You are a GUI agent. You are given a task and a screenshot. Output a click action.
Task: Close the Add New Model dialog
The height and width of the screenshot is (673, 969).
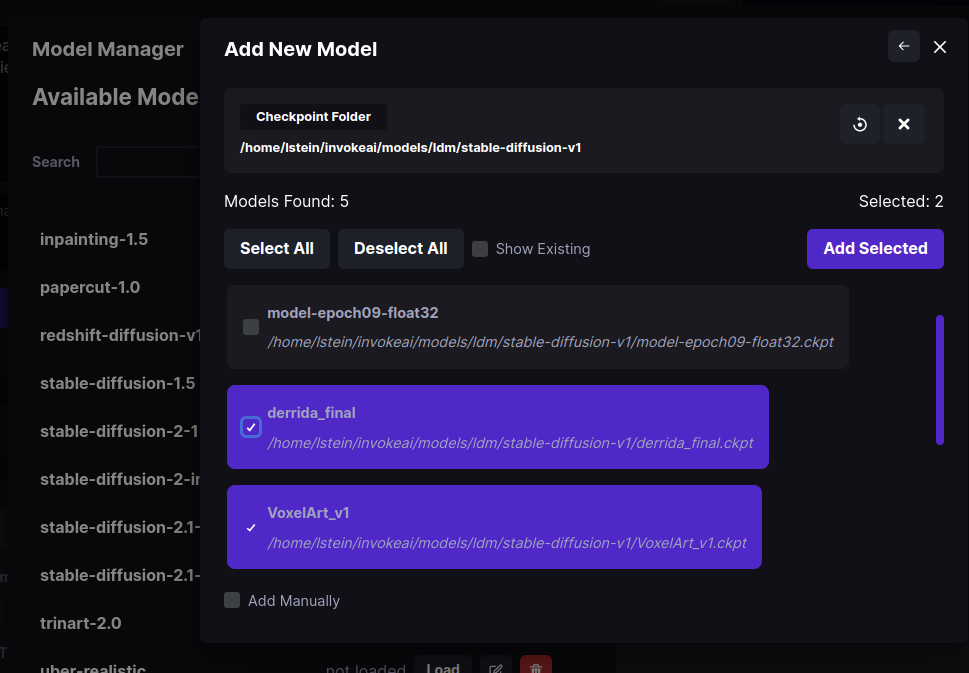click(939, 47)
